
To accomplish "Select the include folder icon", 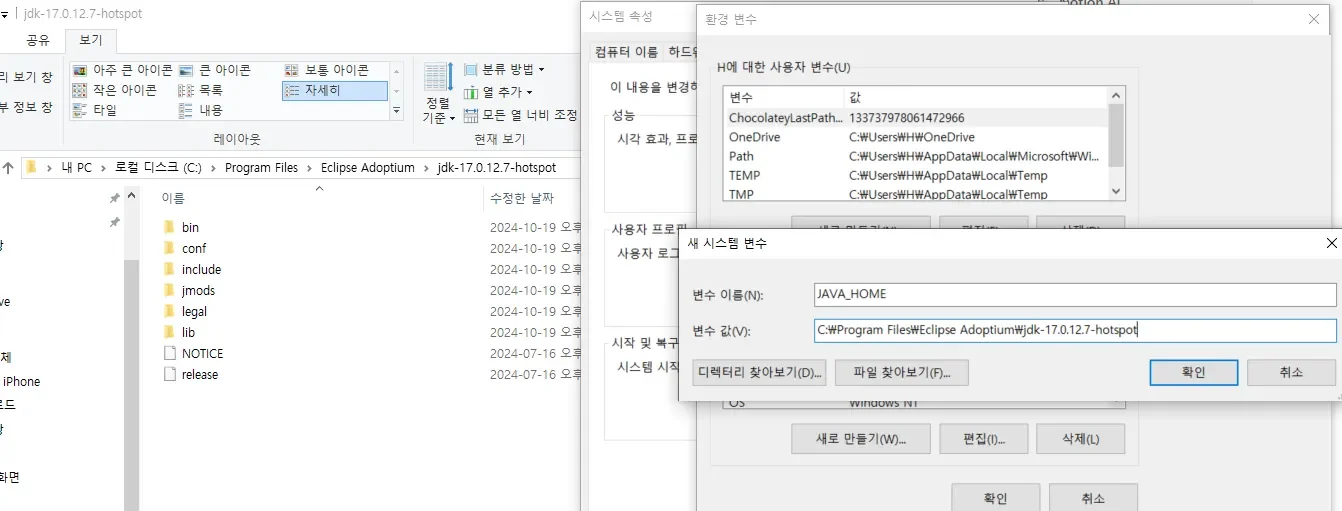I will (168, 270).
